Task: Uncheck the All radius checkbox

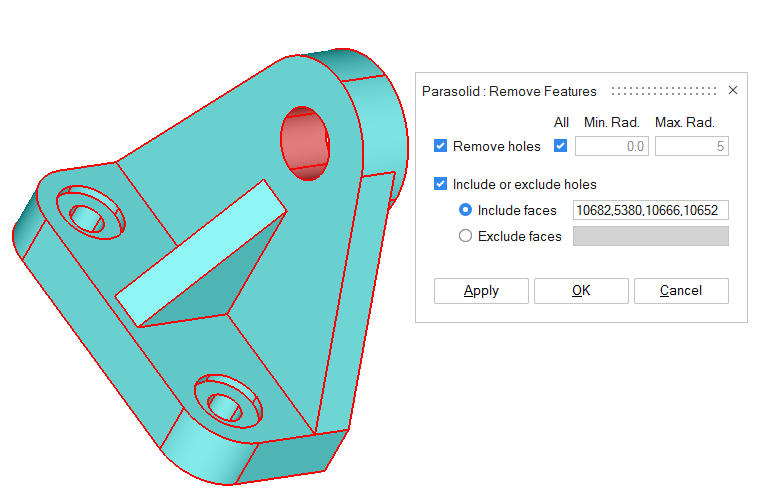Action: [x=560, y=146]
